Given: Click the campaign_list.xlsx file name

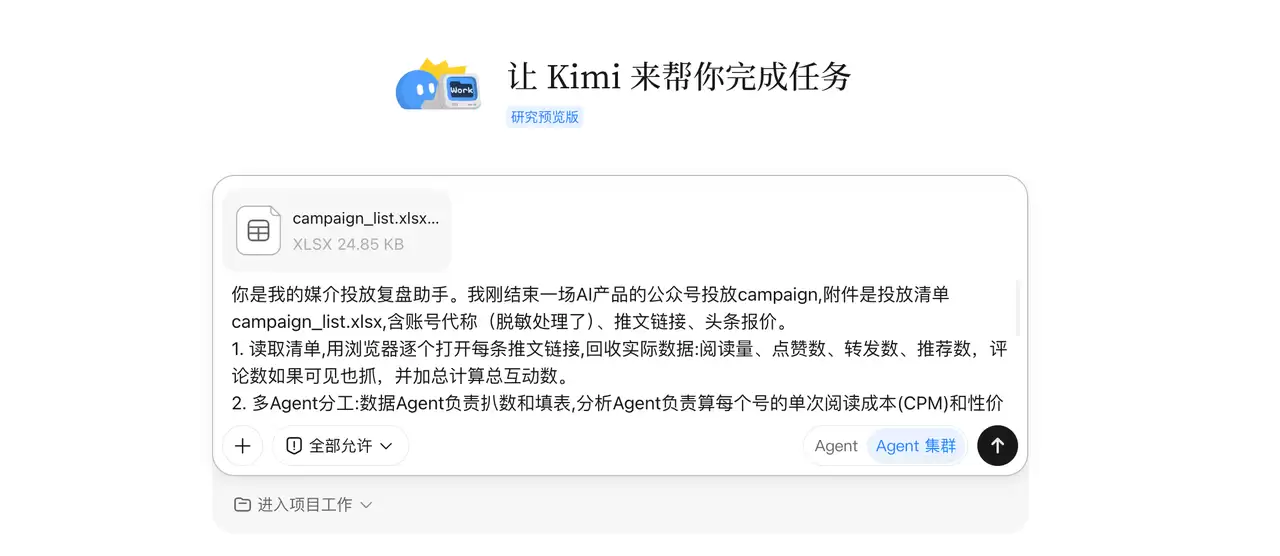Looking at the screenshot, I should tap(366, 219).
